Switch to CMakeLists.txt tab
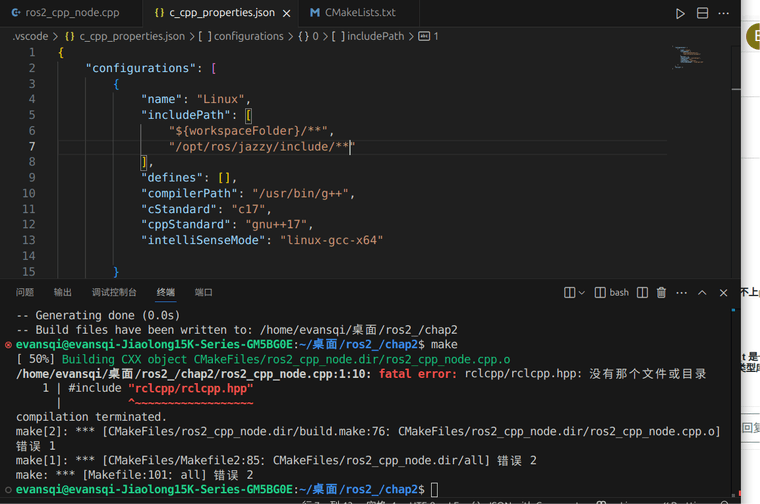 pos(353,13)
